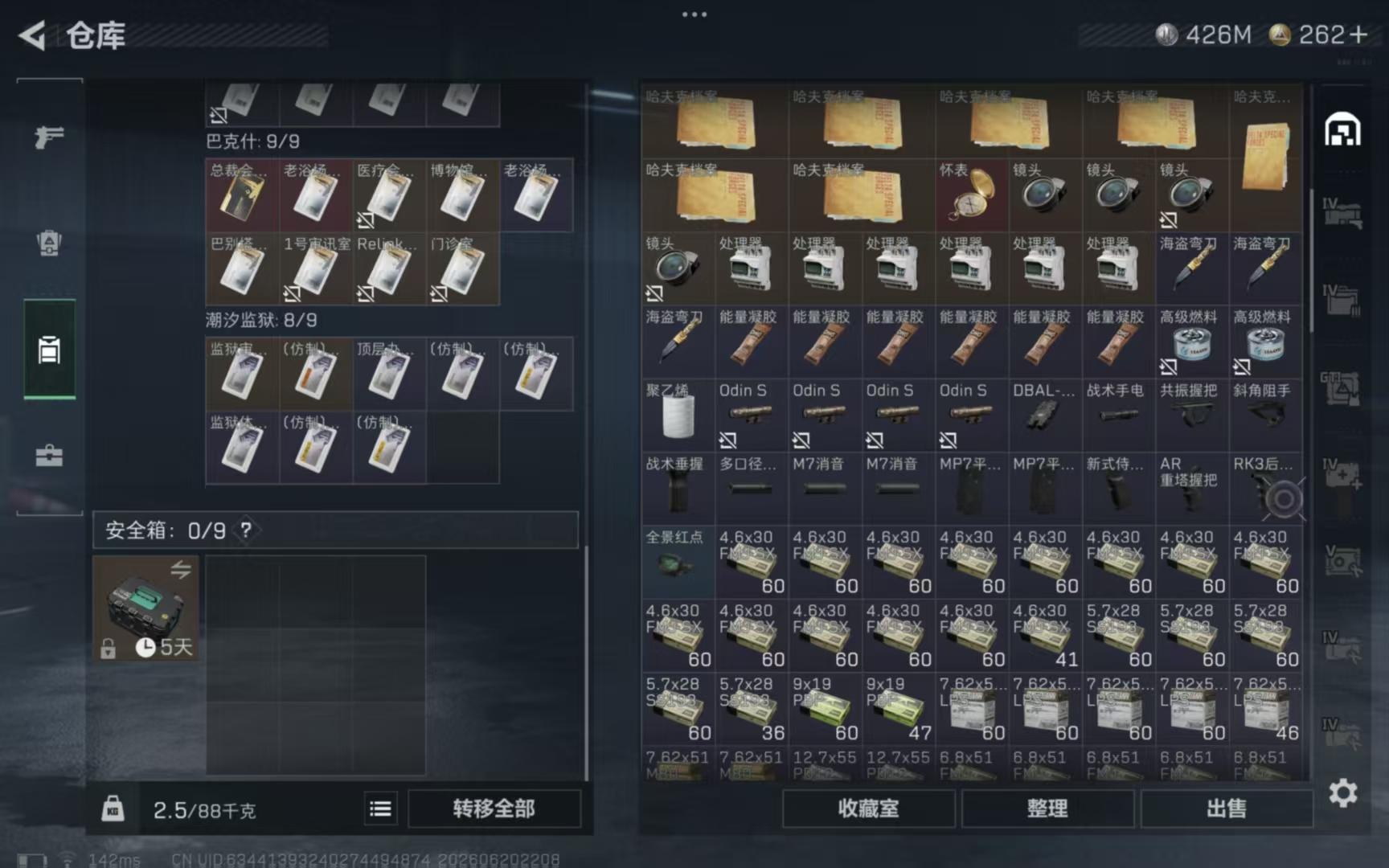Switch to the IV folder storage tab

point(1342,301)
